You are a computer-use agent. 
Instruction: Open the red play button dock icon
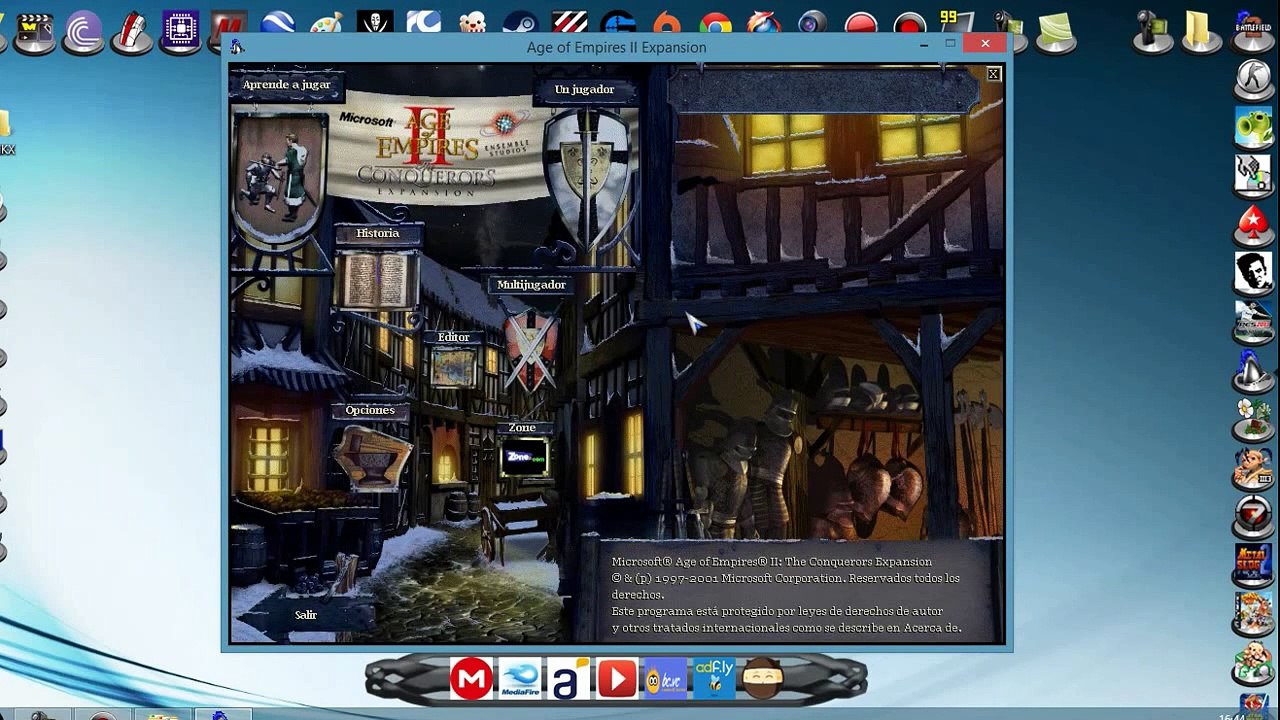tap(617, 680)
